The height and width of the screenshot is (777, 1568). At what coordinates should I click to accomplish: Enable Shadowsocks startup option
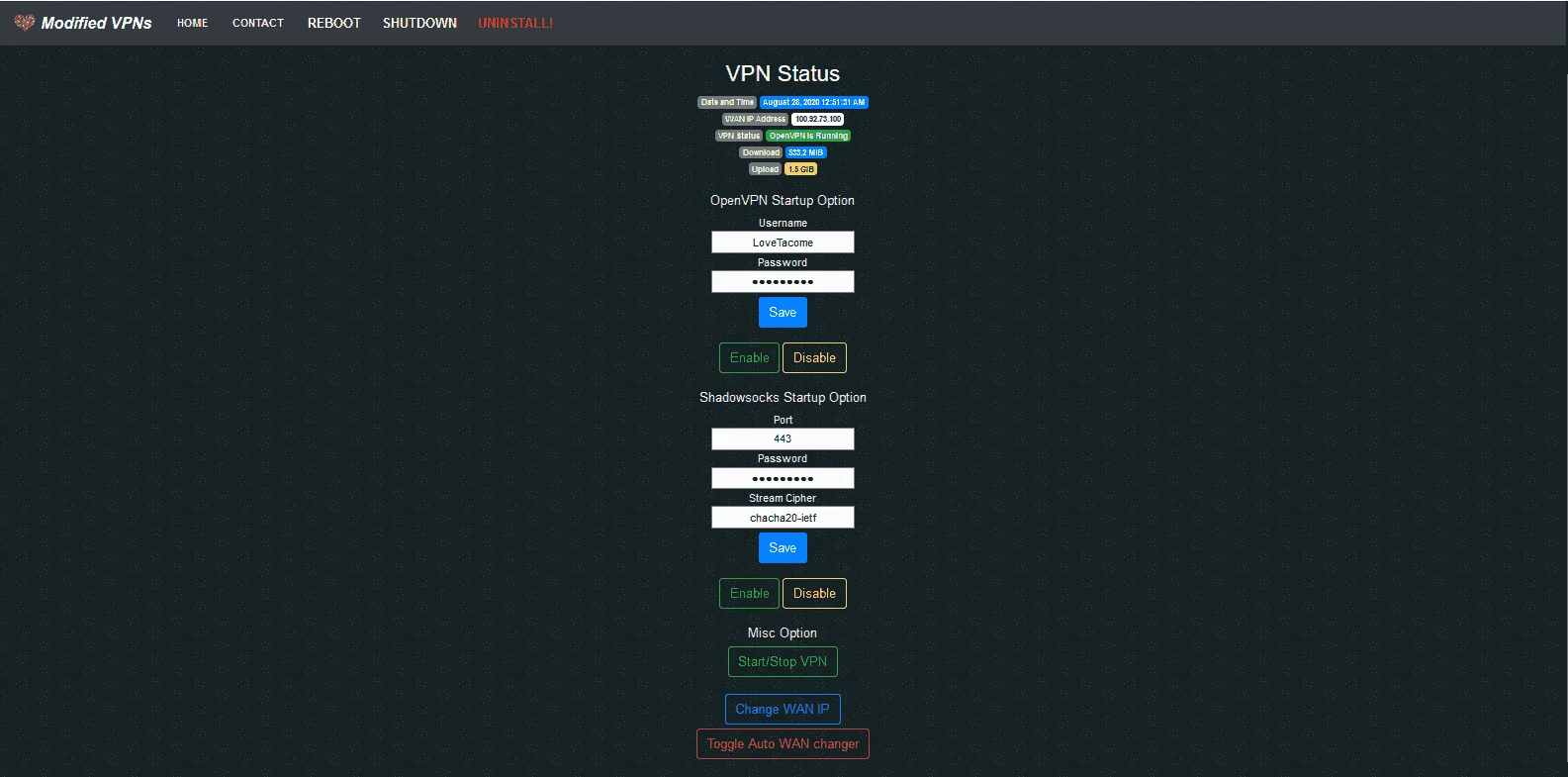(749, 594)
